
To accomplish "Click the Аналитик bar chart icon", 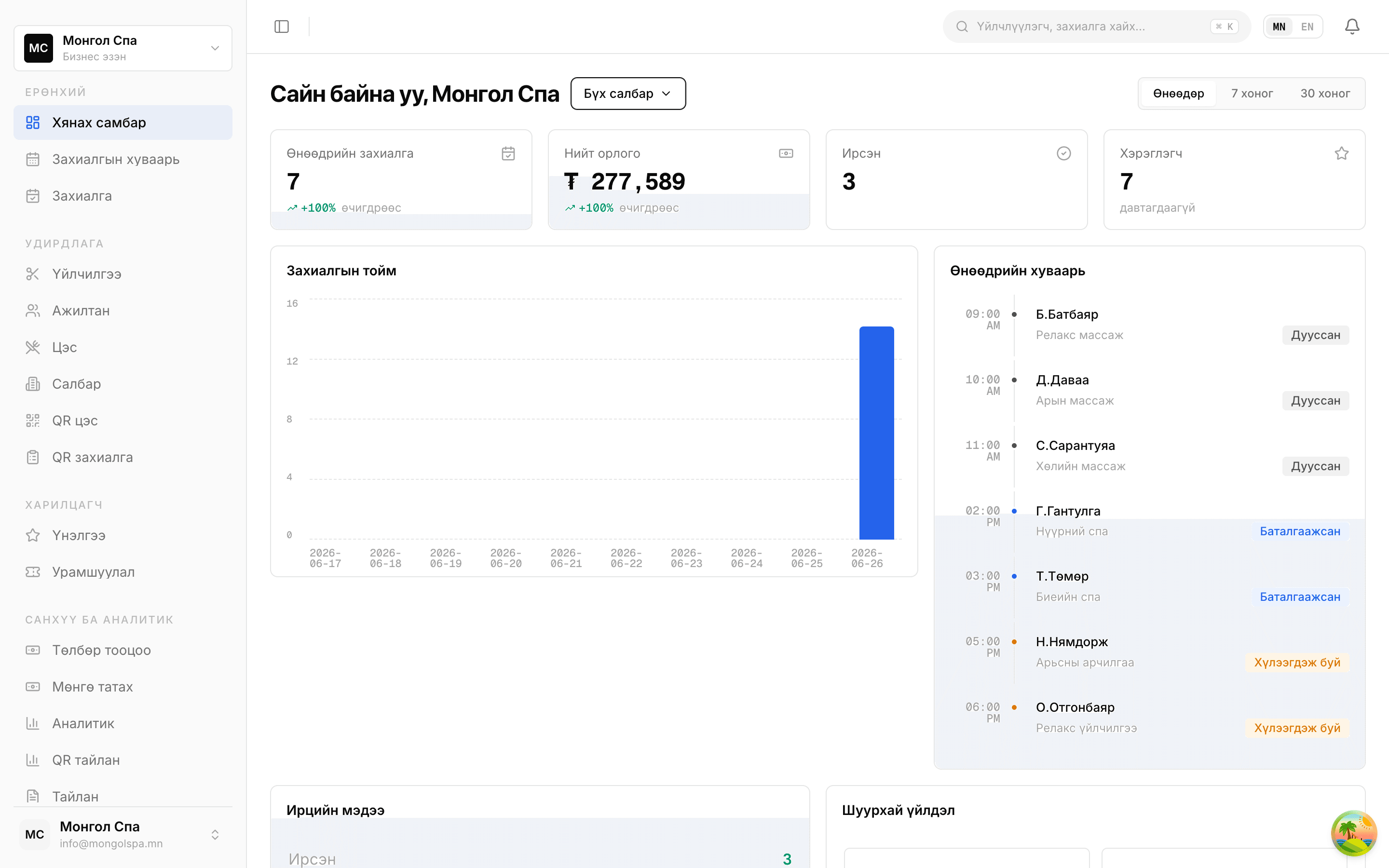I will pyautogui.click(x=33, y=723).
